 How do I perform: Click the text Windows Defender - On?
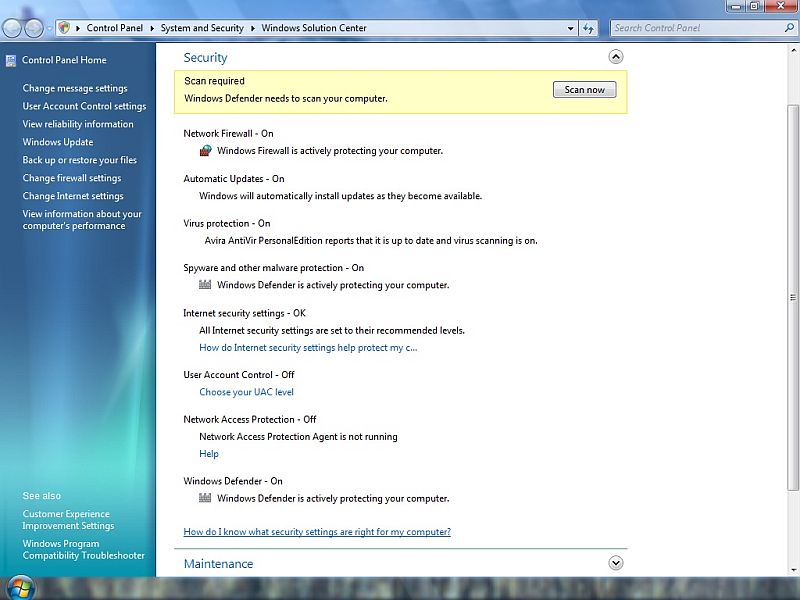pos(233,481)
